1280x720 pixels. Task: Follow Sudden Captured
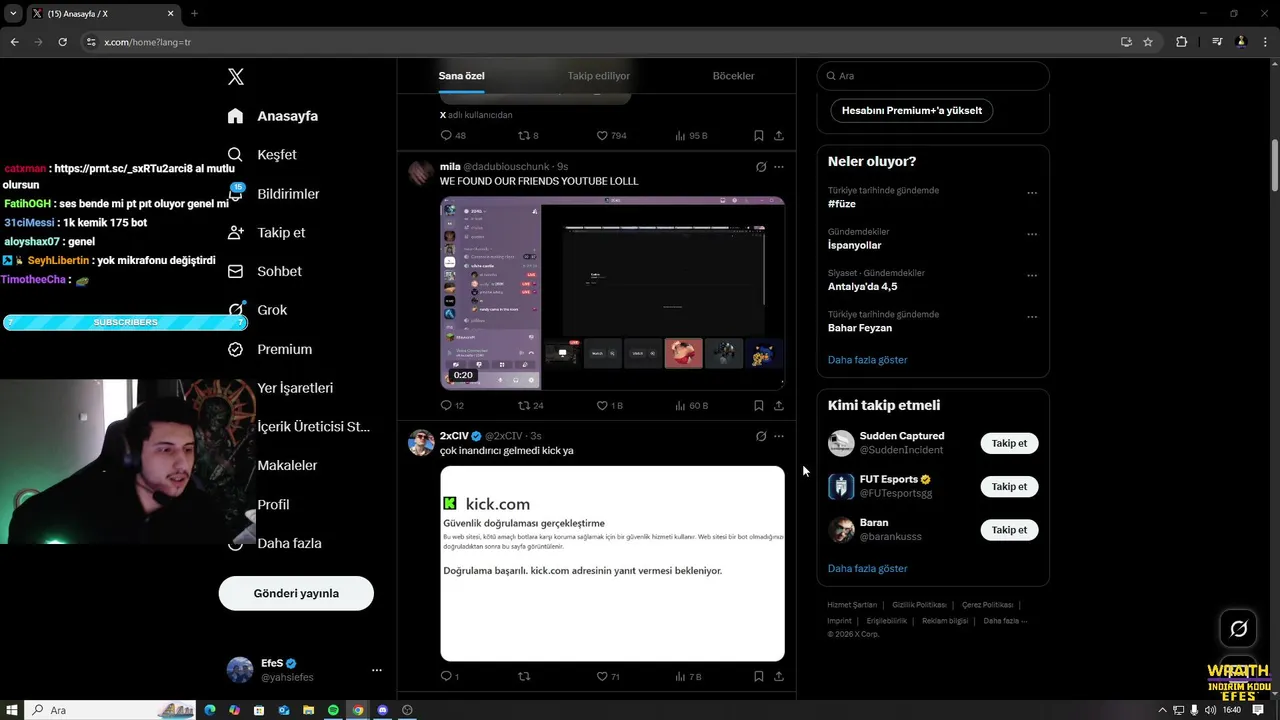[x=1009, y=443]
